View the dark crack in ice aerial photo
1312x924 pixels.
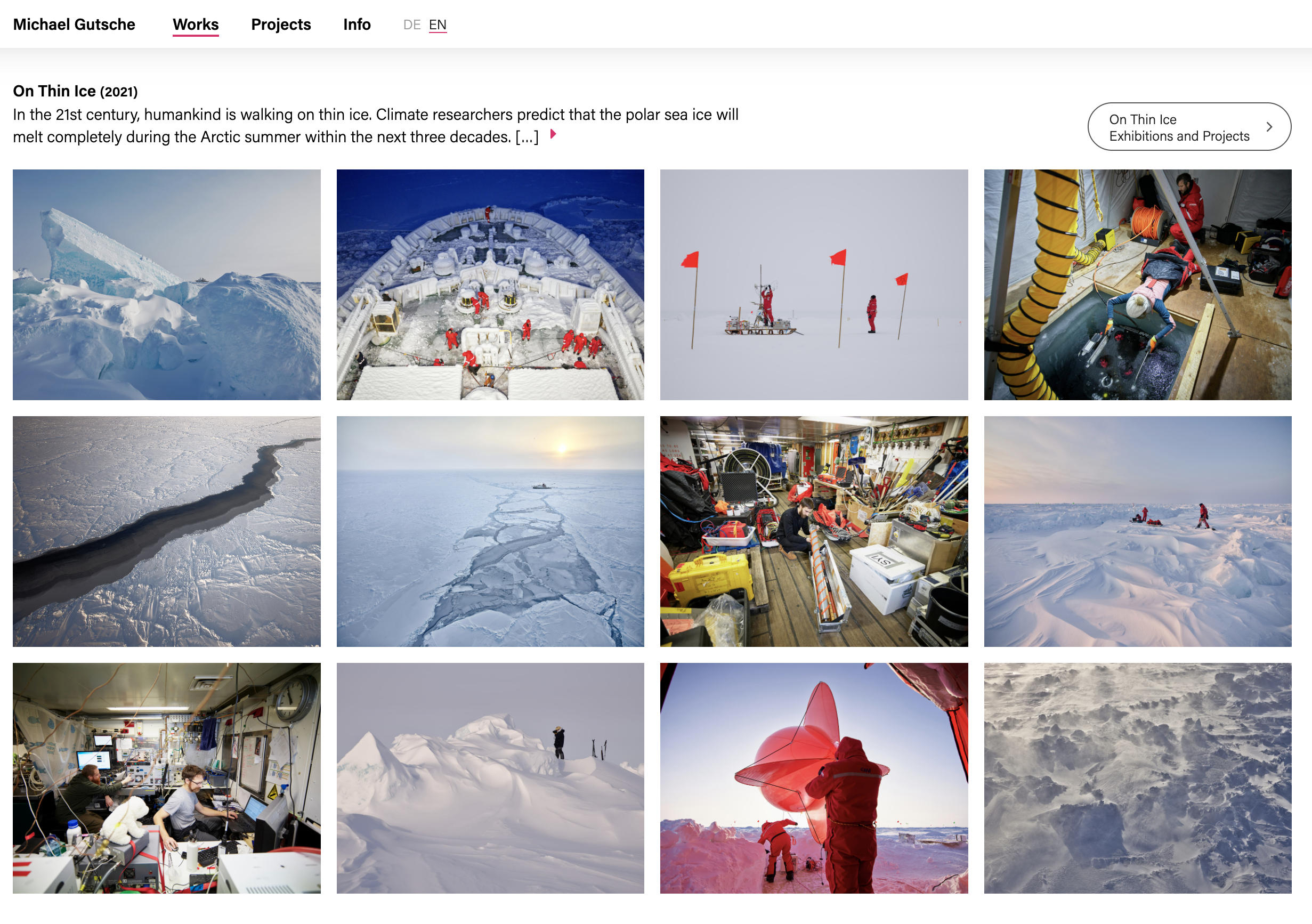[166, 531]
